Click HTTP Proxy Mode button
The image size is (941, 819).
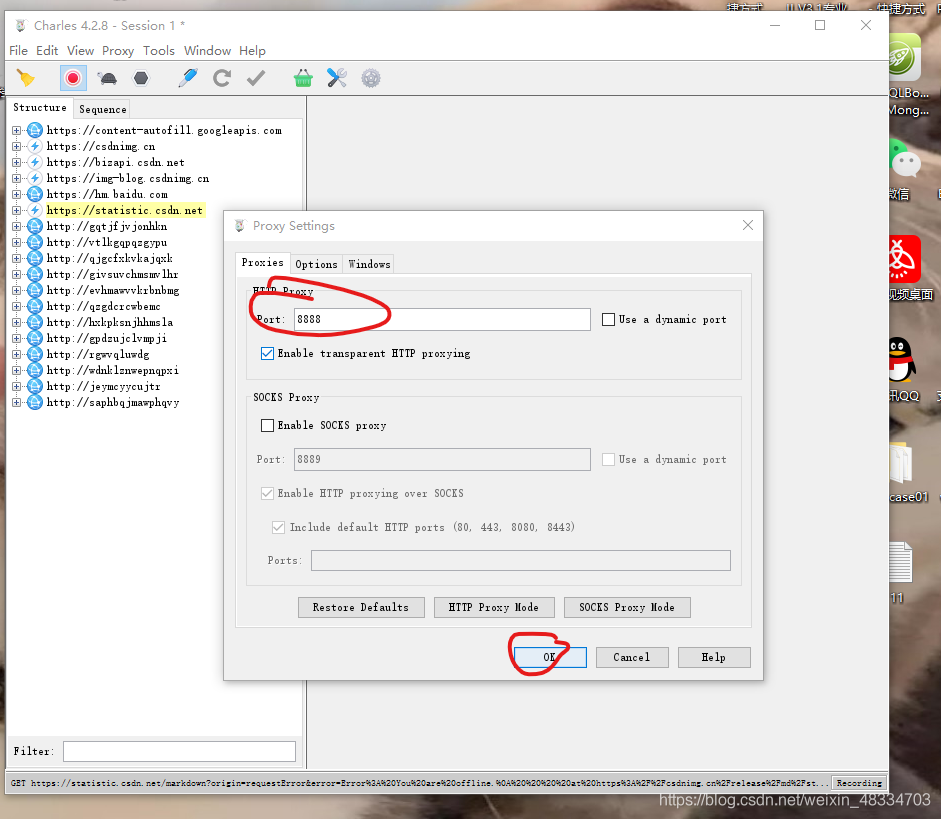[493, 607]
